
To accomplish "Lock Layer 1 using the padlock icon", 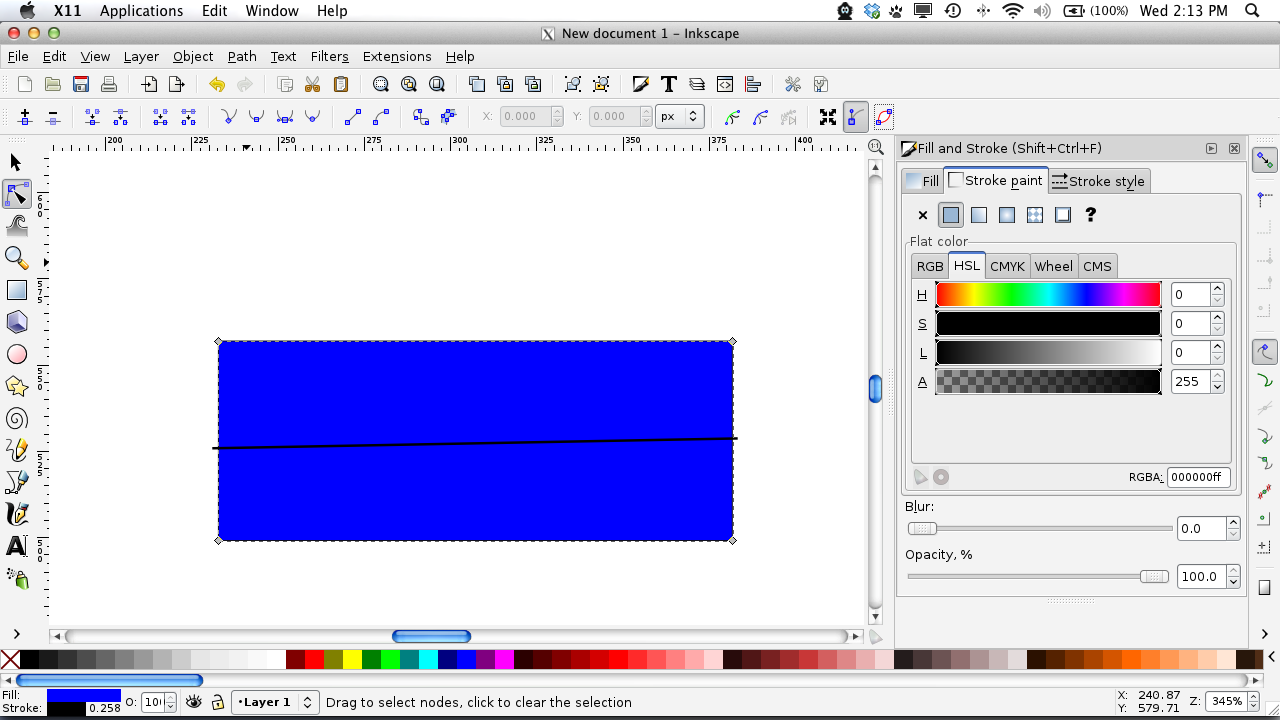I will [x=217, y=702].
